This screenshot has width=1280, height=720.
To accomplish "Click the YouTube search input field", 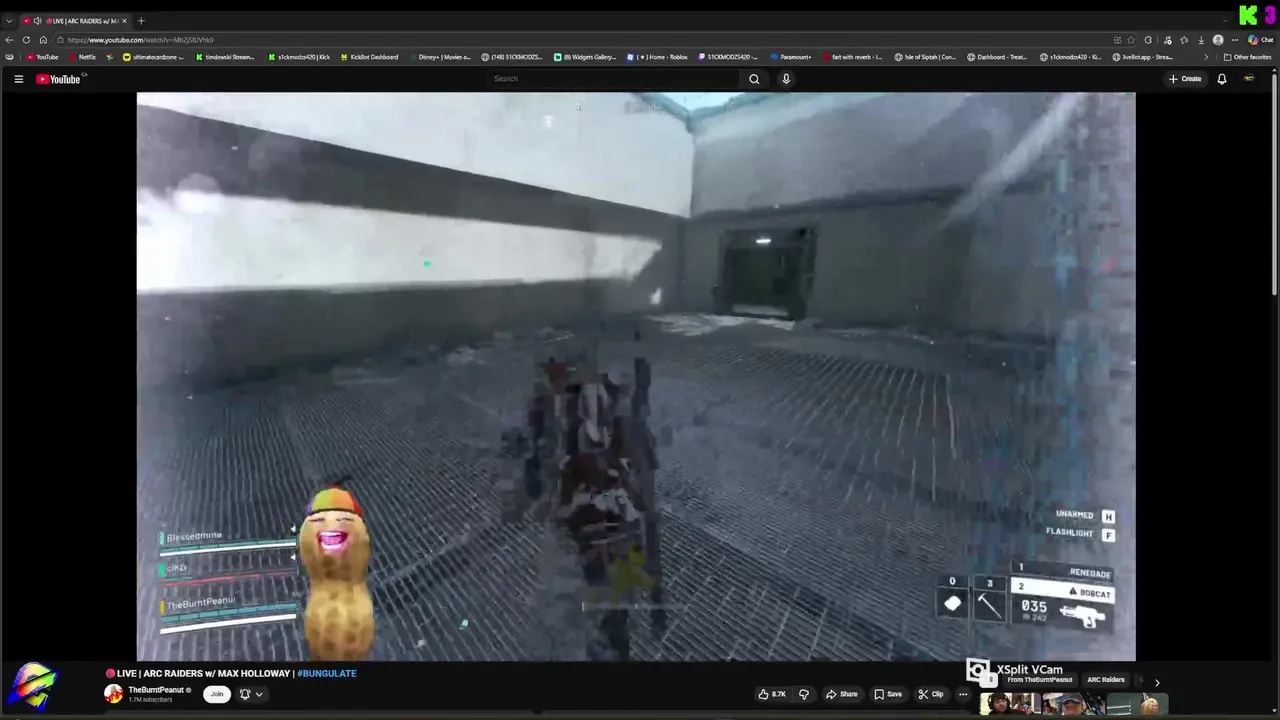I will 615,79.
